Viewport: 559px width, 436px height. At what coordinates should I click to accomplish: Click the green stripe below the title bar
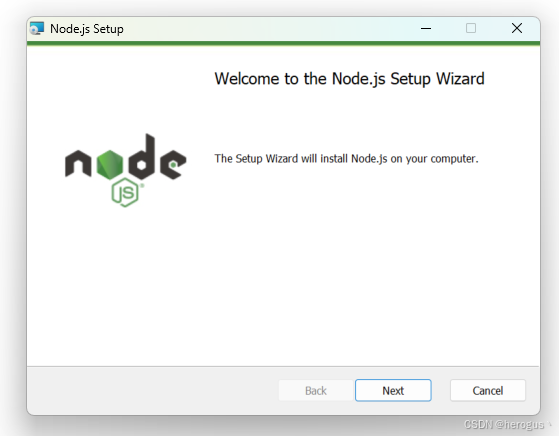click(283, 43)
